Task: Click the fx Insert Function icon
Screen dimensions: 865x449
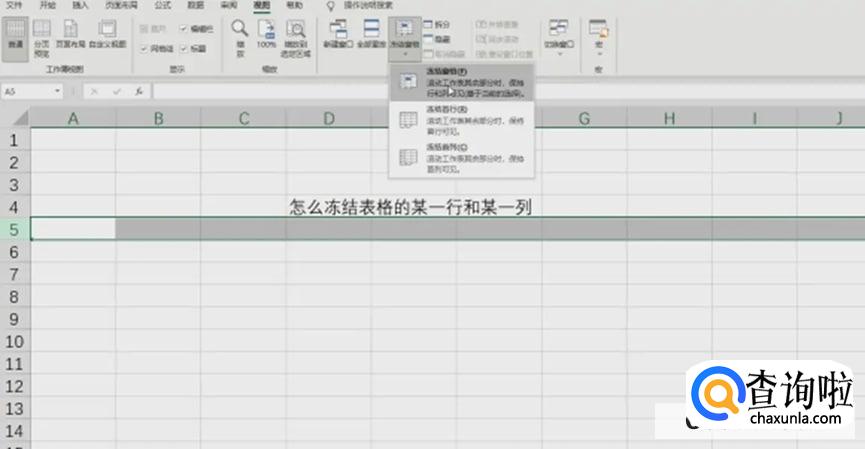Action: [139, 92]
